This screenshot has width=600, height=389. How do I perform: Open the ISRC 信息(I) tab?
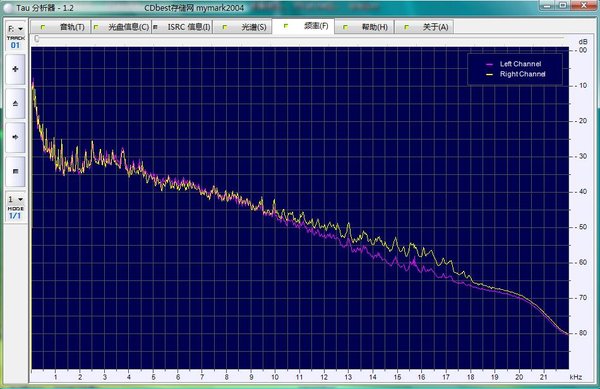click(182, 27)
